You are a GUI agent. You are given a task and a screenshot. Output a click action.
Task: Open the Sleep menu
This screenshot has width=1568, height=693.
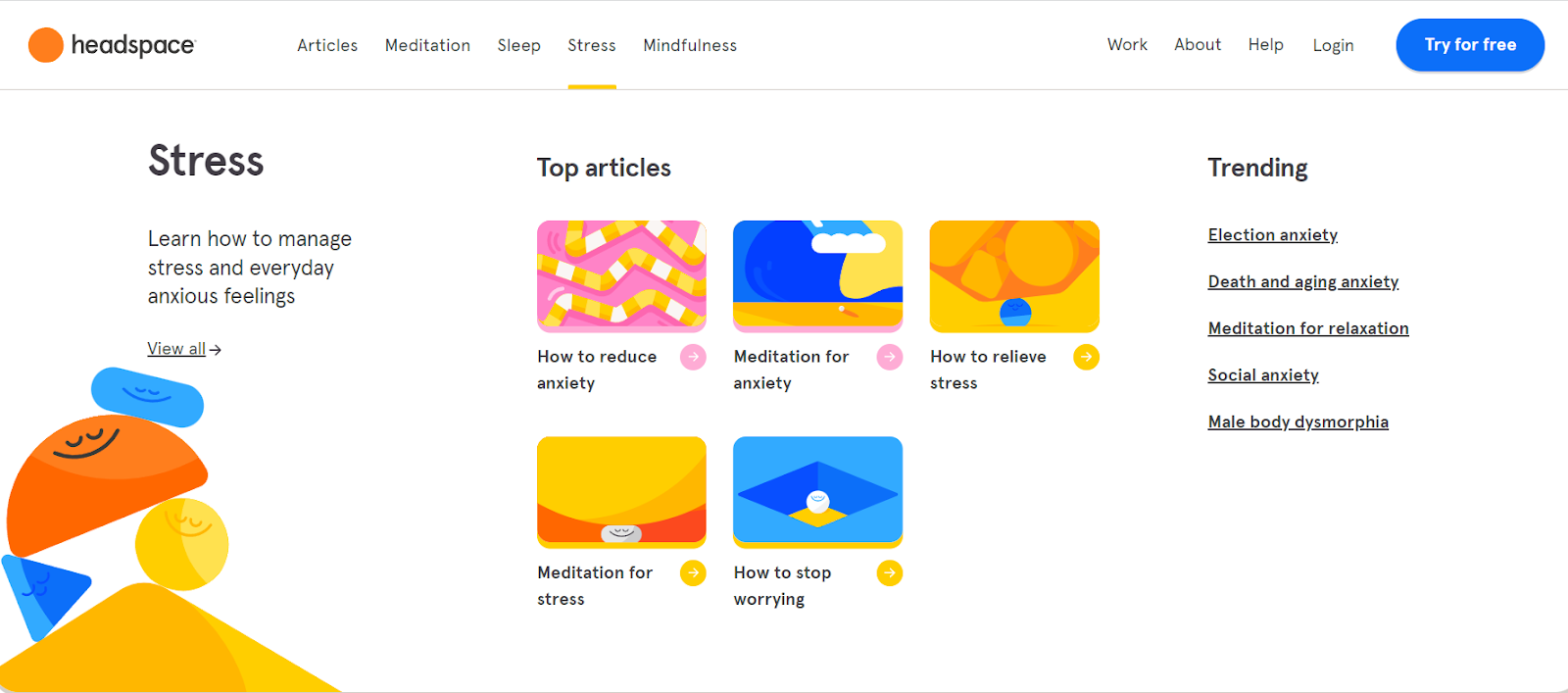point(518,45)
